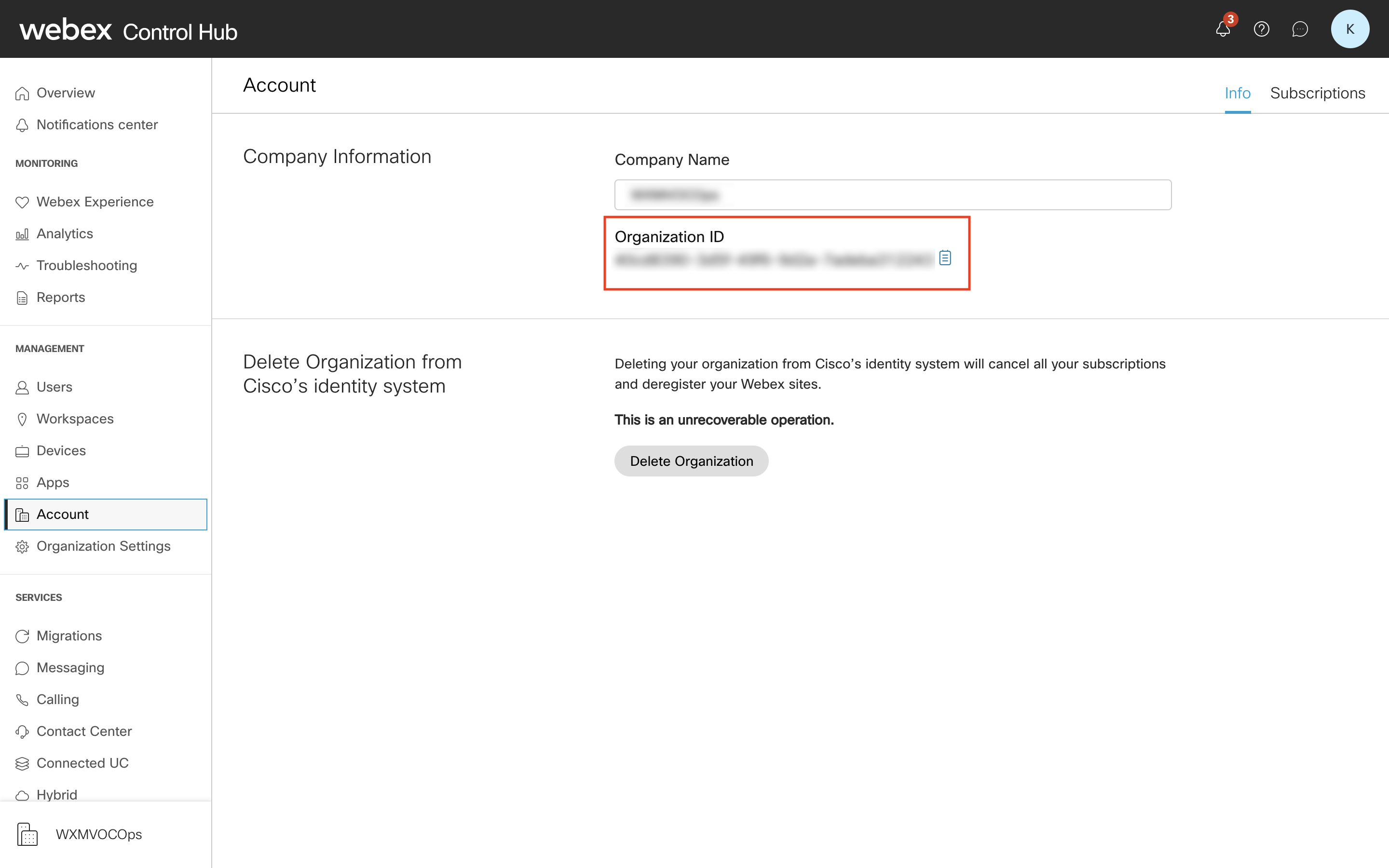Open the Reports section icon

(22, 298)
